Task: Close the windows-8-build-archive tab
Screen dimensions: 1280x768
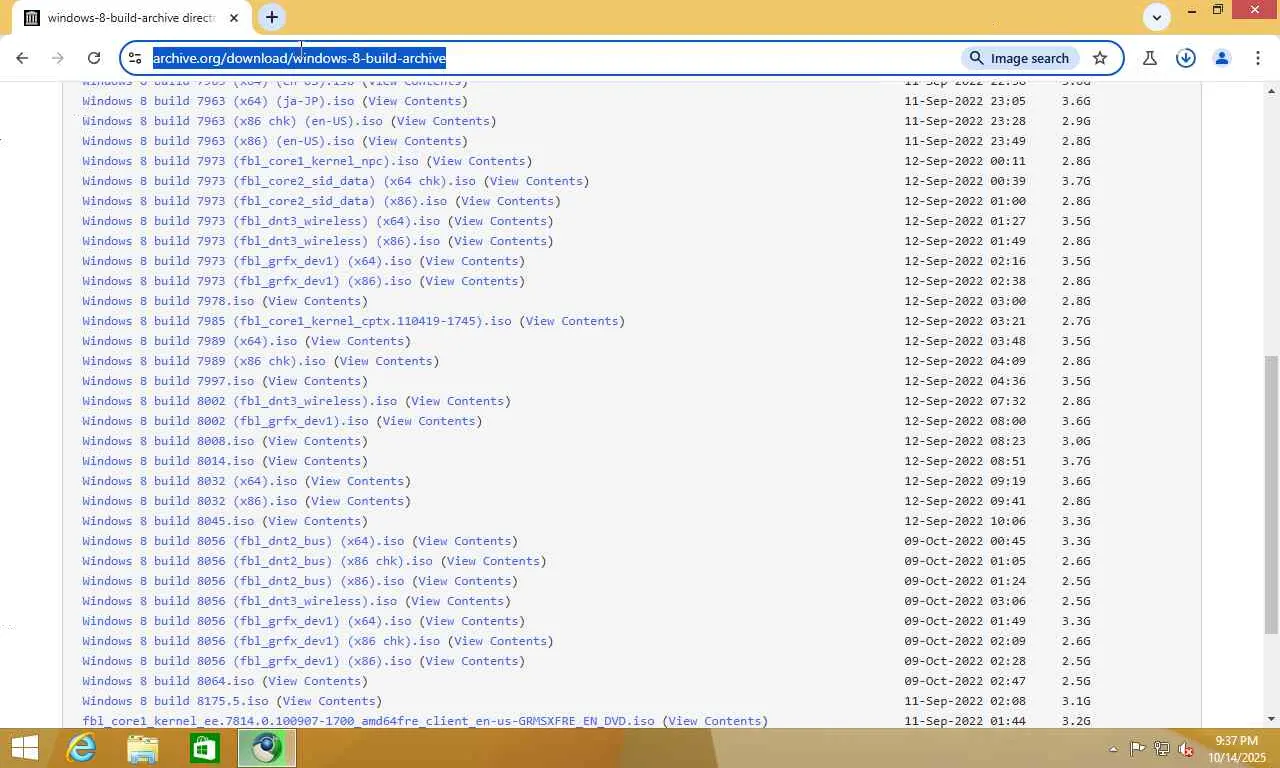Action: [x=234, y=18]
